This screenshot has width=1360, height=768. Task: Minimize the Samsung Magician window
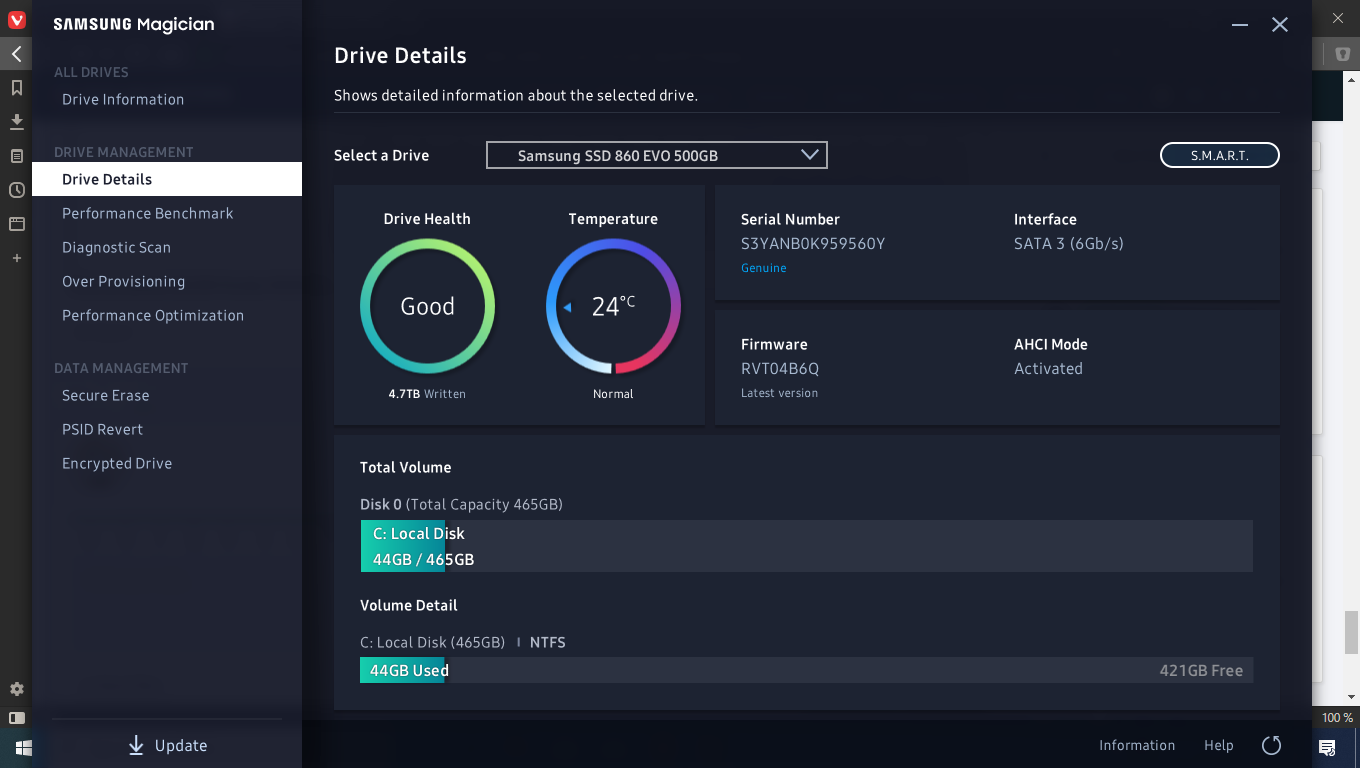[x=1240, y=25]
